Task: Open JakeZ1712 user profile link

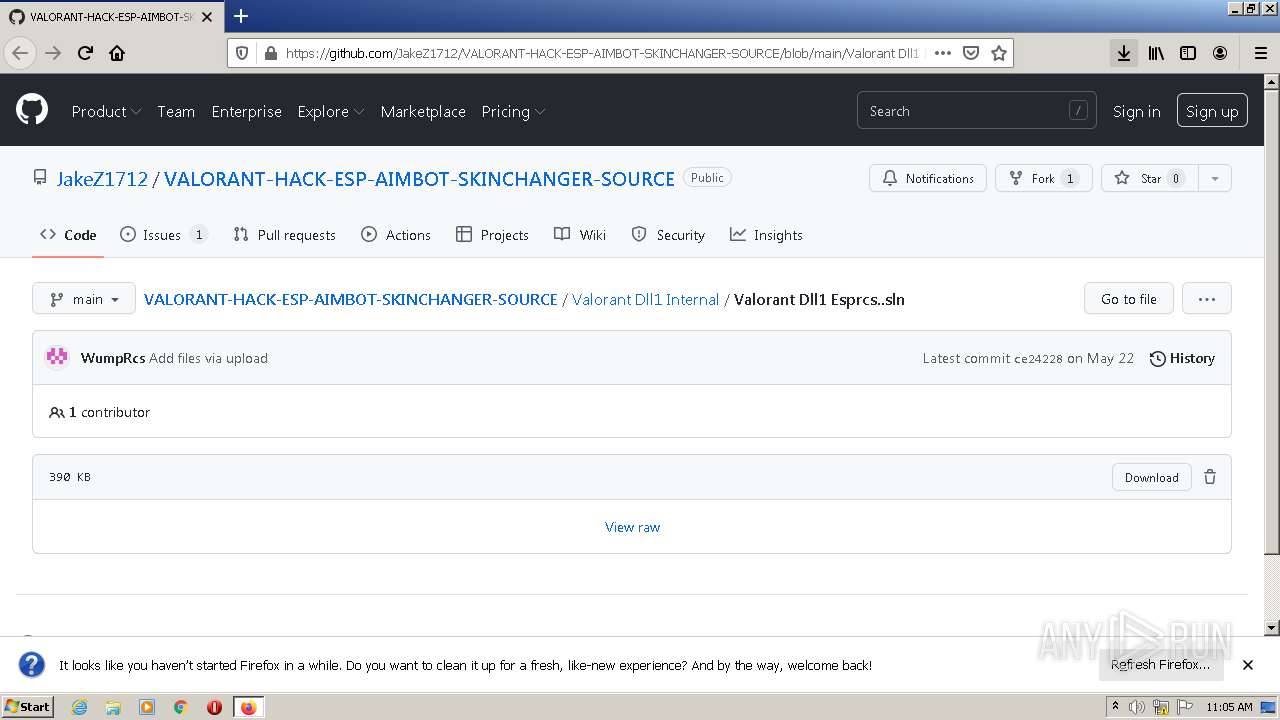Action: point(102,178)
